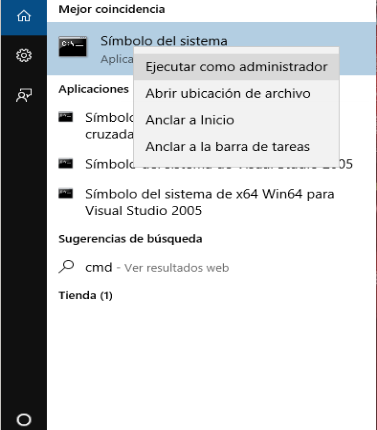The height and width of the screenshot is (430, 377).
Task: Select Anclar a la barra de tareas
Action: [236, 147]
